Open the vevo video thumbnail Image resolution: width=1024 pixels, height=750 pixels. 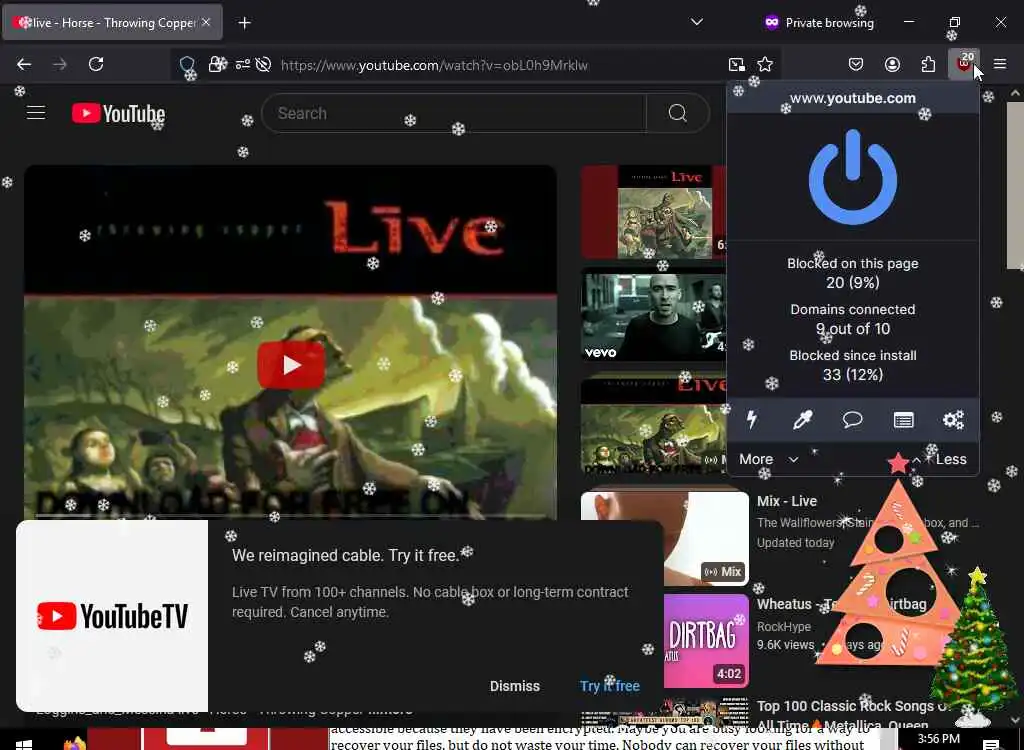(x=653, y=314)
